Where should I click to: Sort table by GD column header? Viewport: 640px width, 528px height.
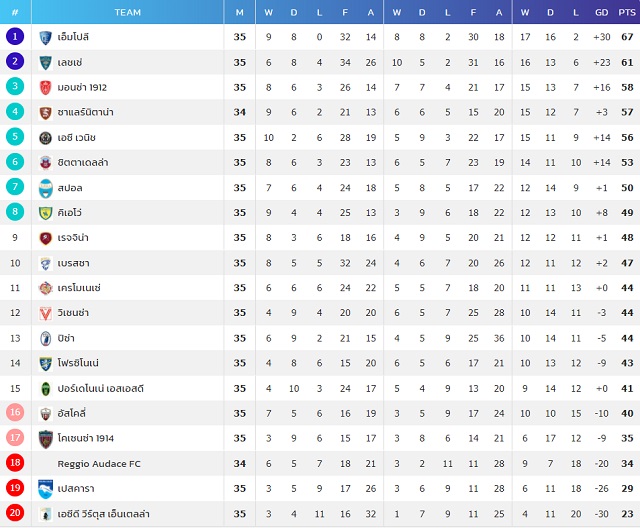click(601, 13)
